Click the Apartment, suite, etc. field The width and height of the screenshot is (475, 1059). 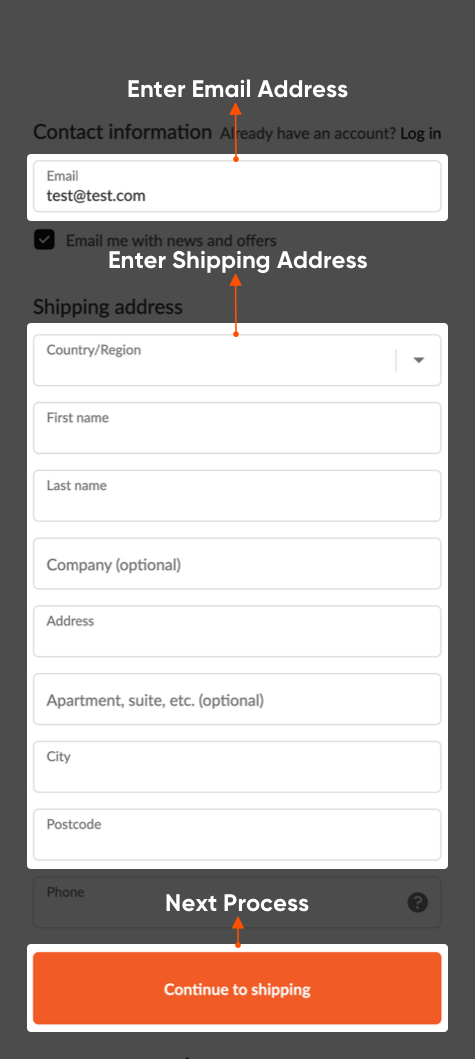[x=237, y=699]
